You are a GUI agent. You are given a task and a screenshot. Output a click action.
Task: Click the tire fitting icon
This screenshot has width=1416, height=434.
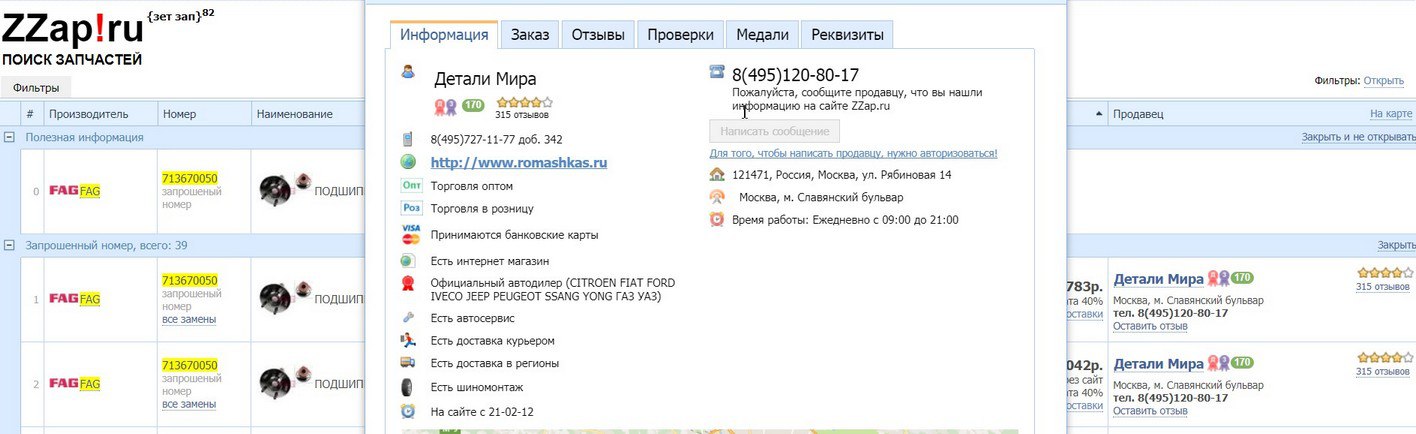(x=408, y=386)
